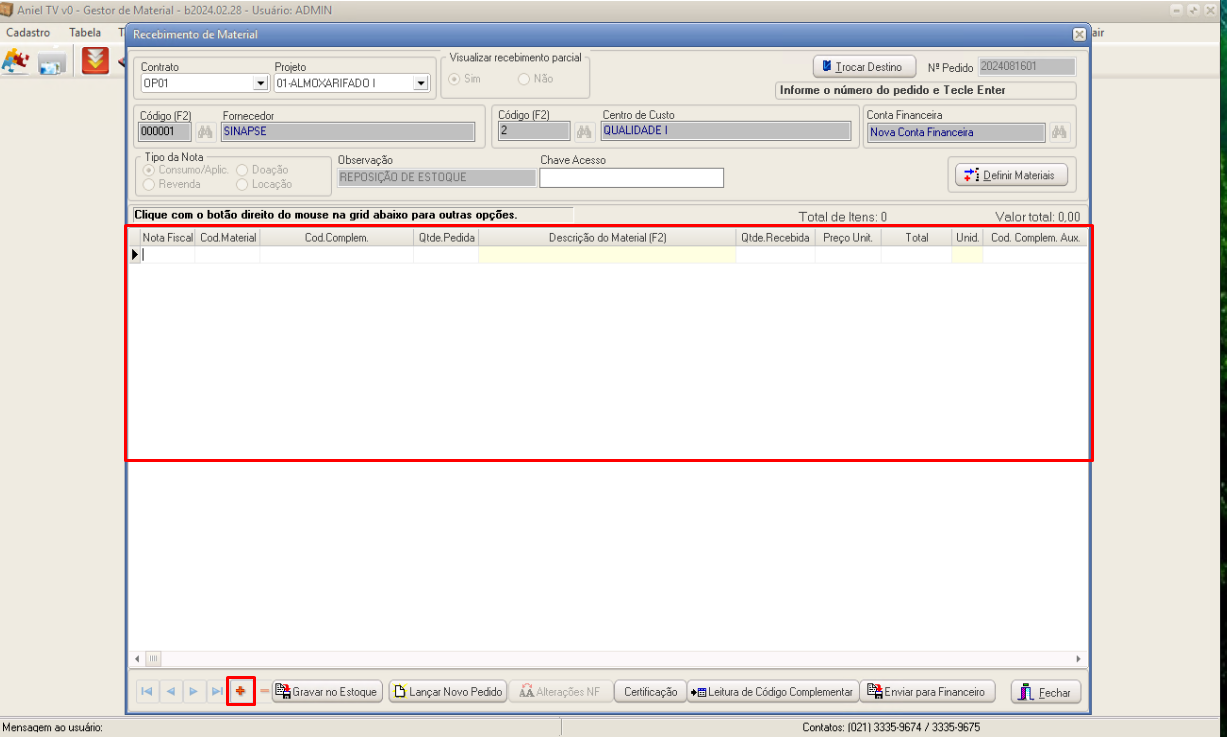This screenshot has width=1227, height=737.
Task: Click the Chave Acesso input field
Action: coord(631,178)
